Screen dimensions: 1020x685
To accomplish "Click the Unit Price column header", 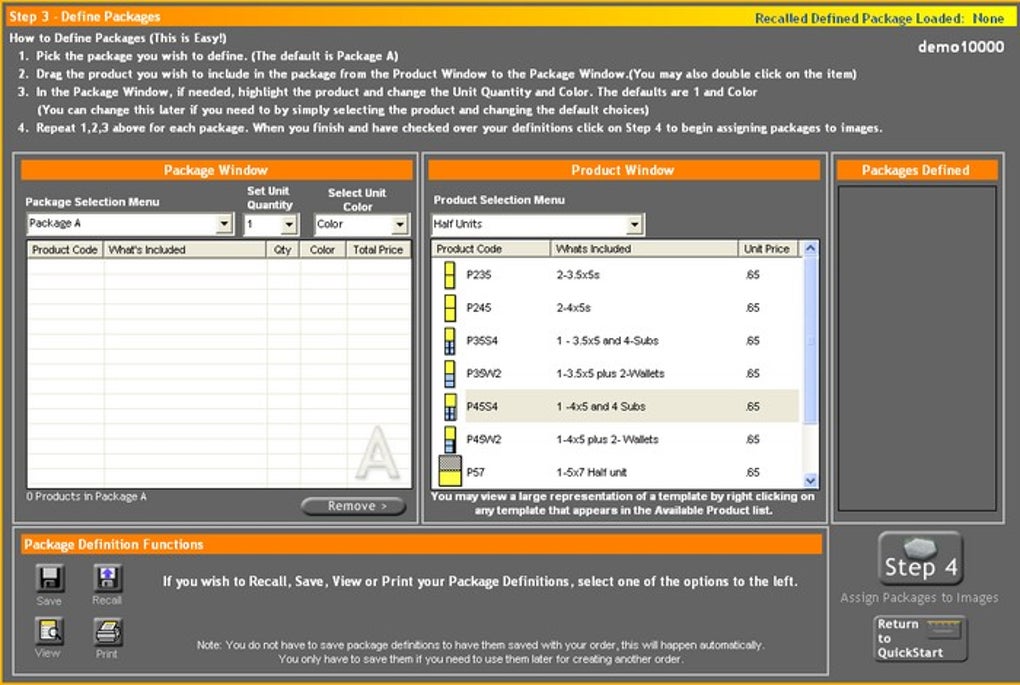I will tap(766, 248).
